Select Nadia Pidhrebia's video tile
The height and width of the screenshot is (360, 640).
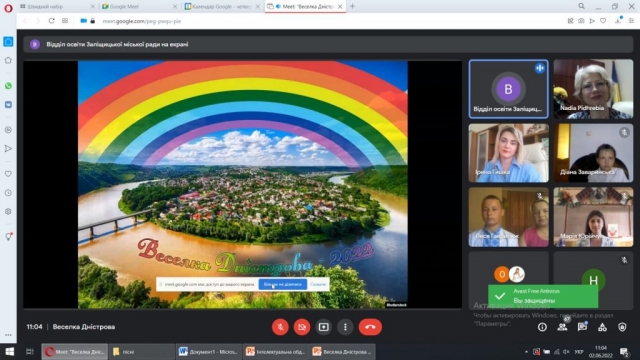pos(593,89)
